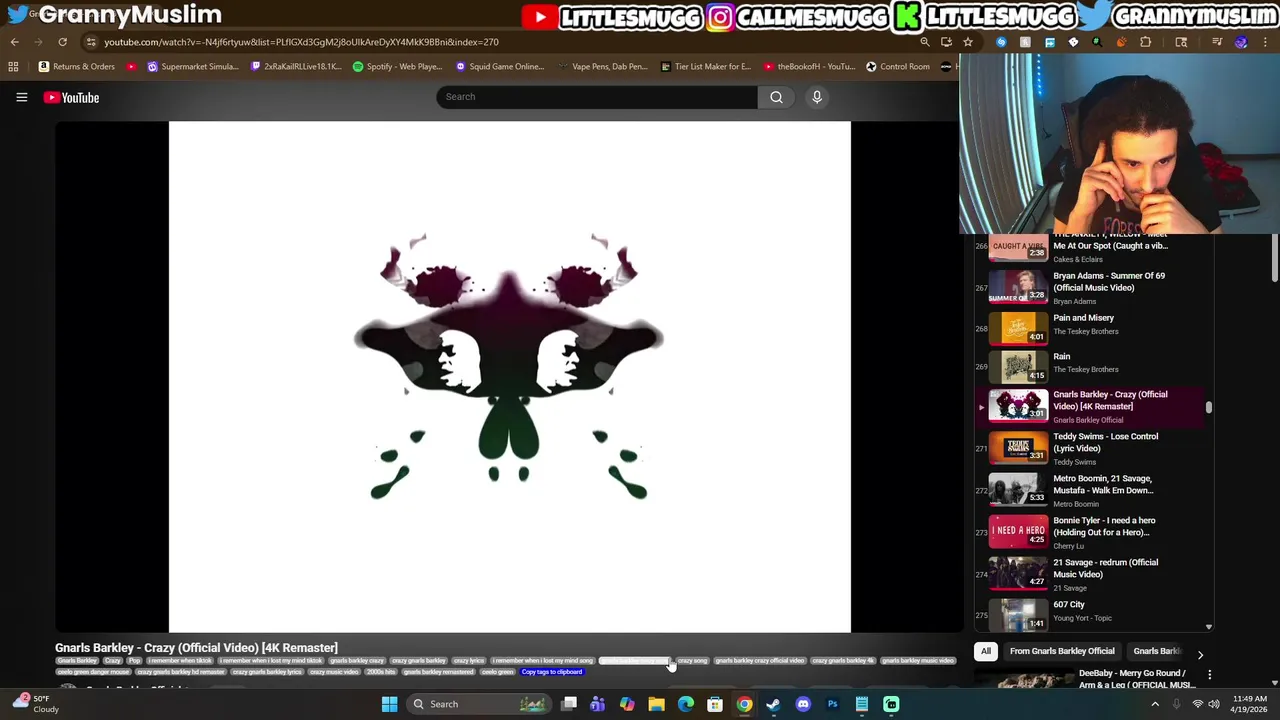Select the YouTube URL in the address bar
The image size is (1280, 720).
tap(301, 42)
